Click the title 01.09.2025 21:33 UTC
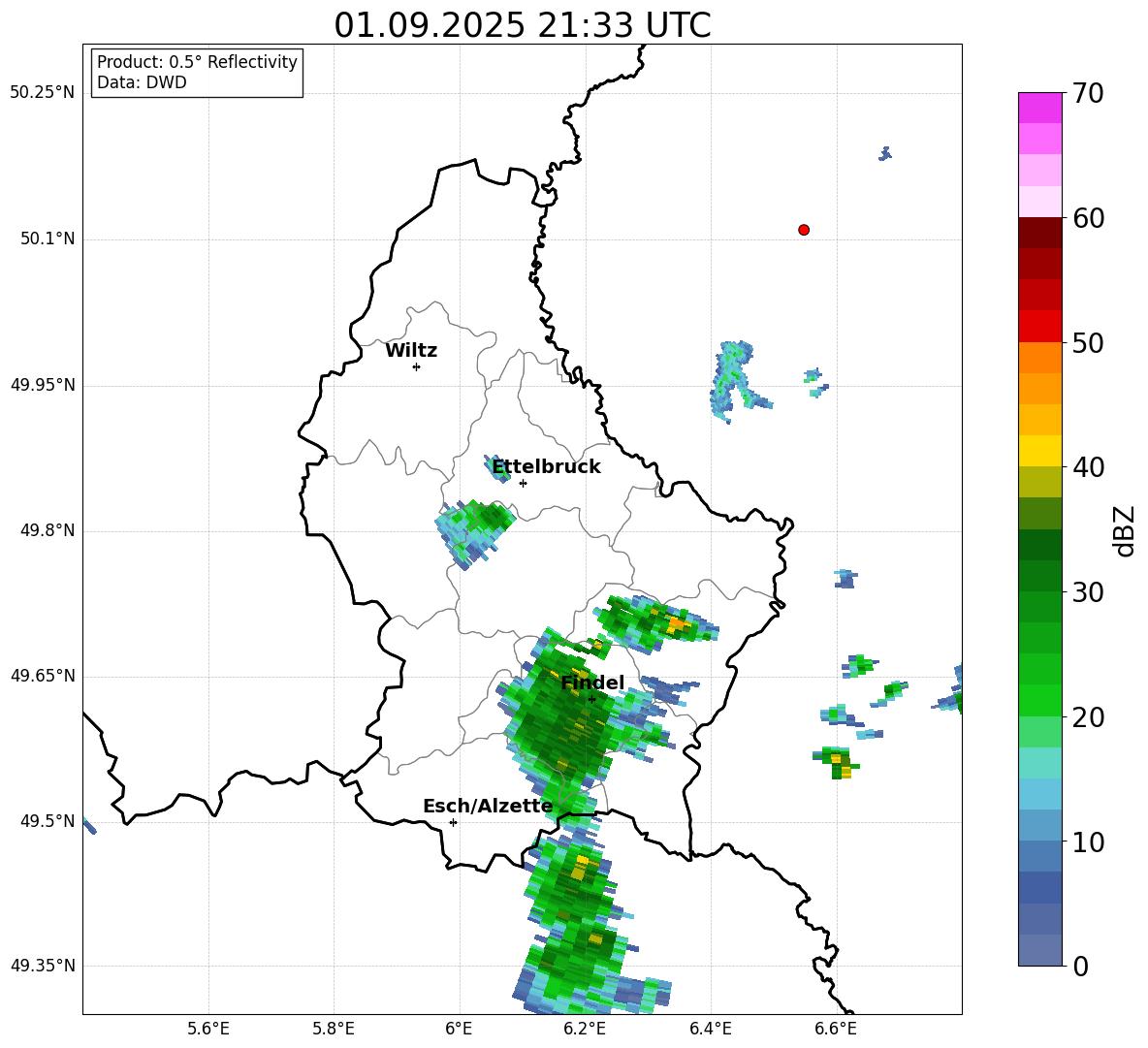The image size is (1148, 1048). point(523,25)
